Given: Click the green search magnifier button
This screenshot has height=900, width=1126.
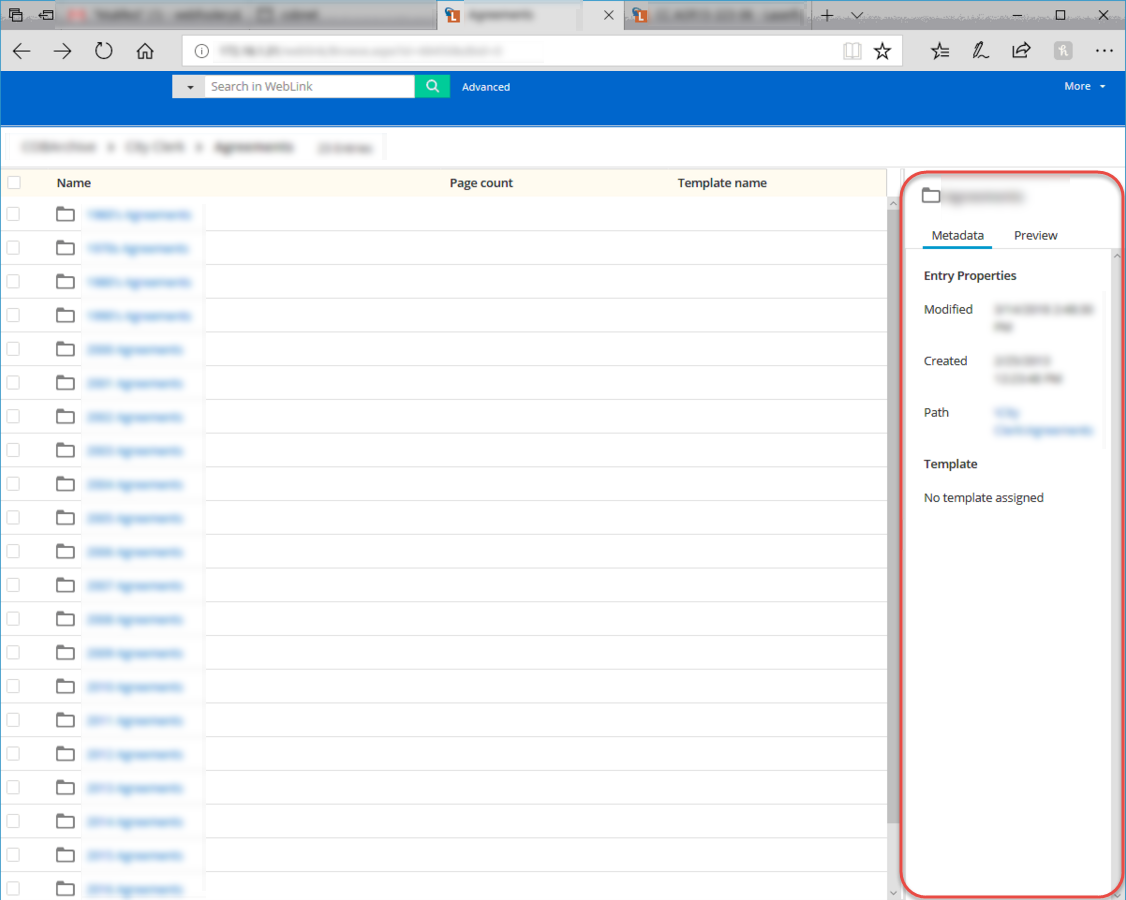Looking at the screenshot, I should [x=432, y=87].
